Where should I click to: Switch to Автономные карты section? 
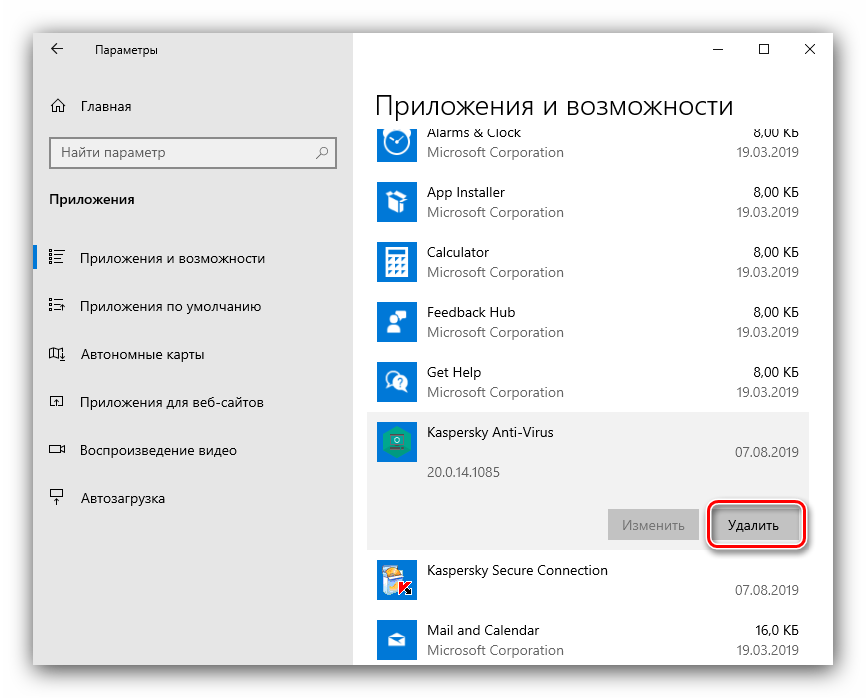[142, 354]
